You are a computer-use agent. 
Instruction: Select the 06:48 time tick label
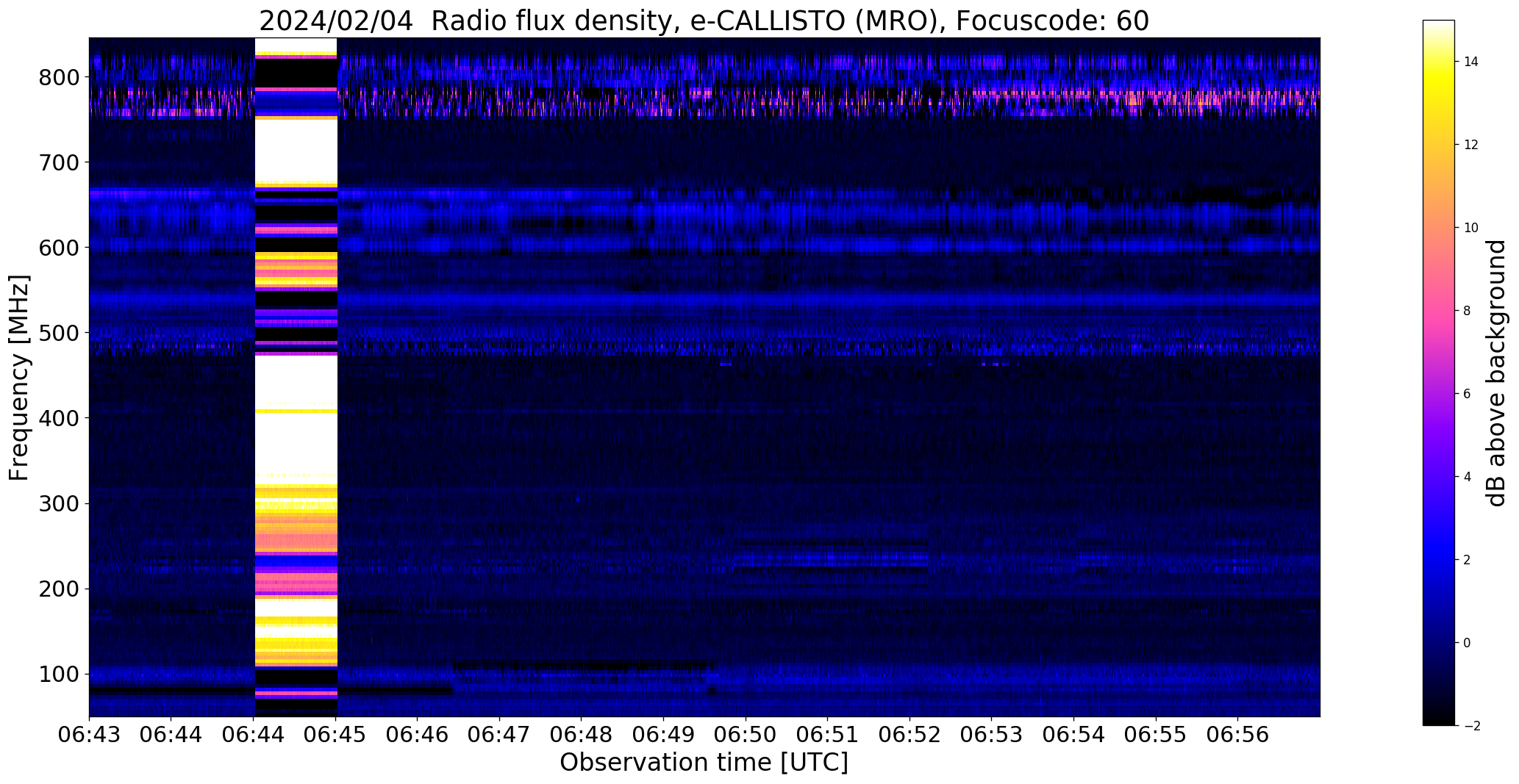pos(582,735)
